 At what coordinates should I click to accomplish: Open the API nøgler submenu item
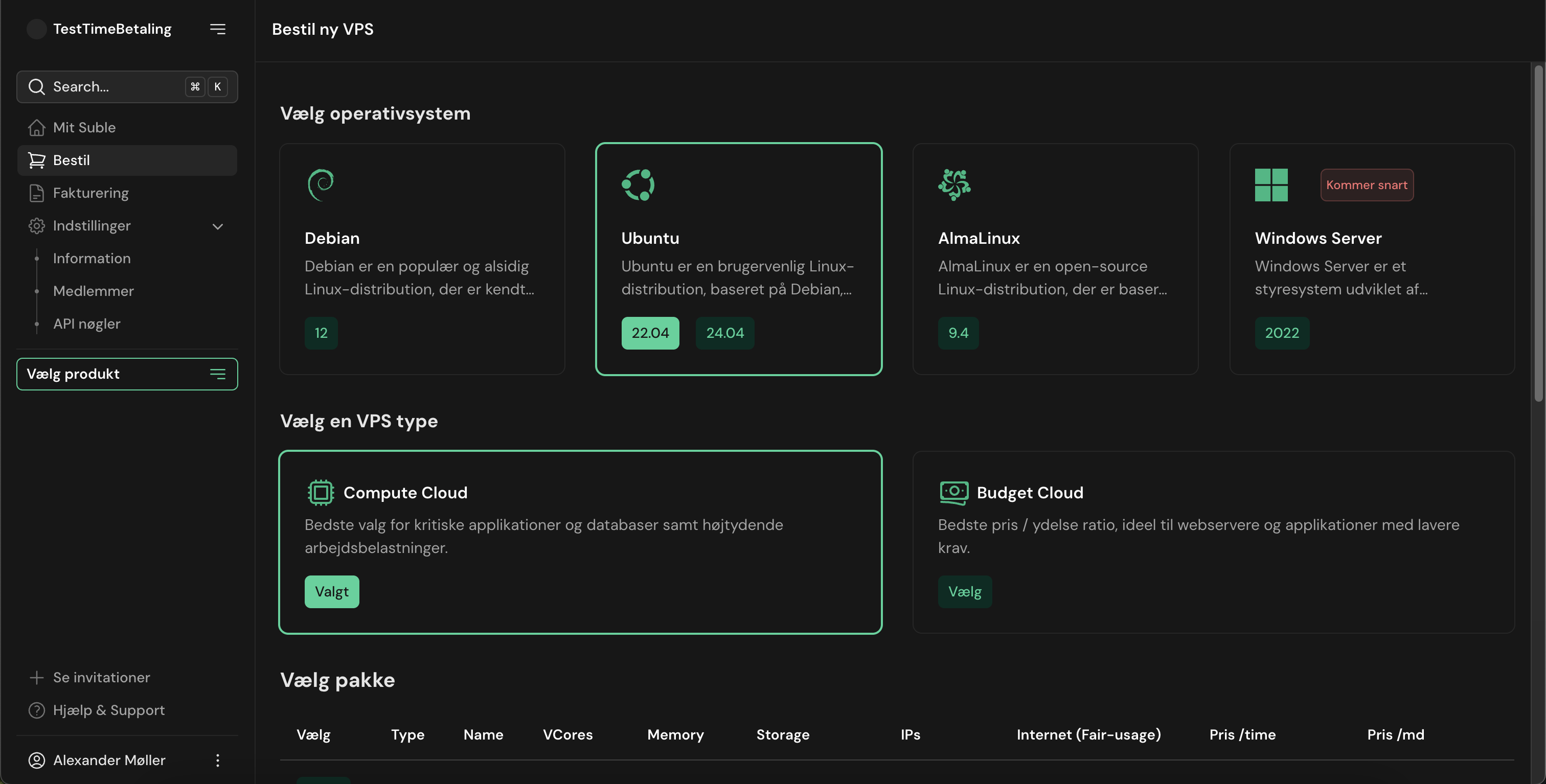click(x=86, y=324)
